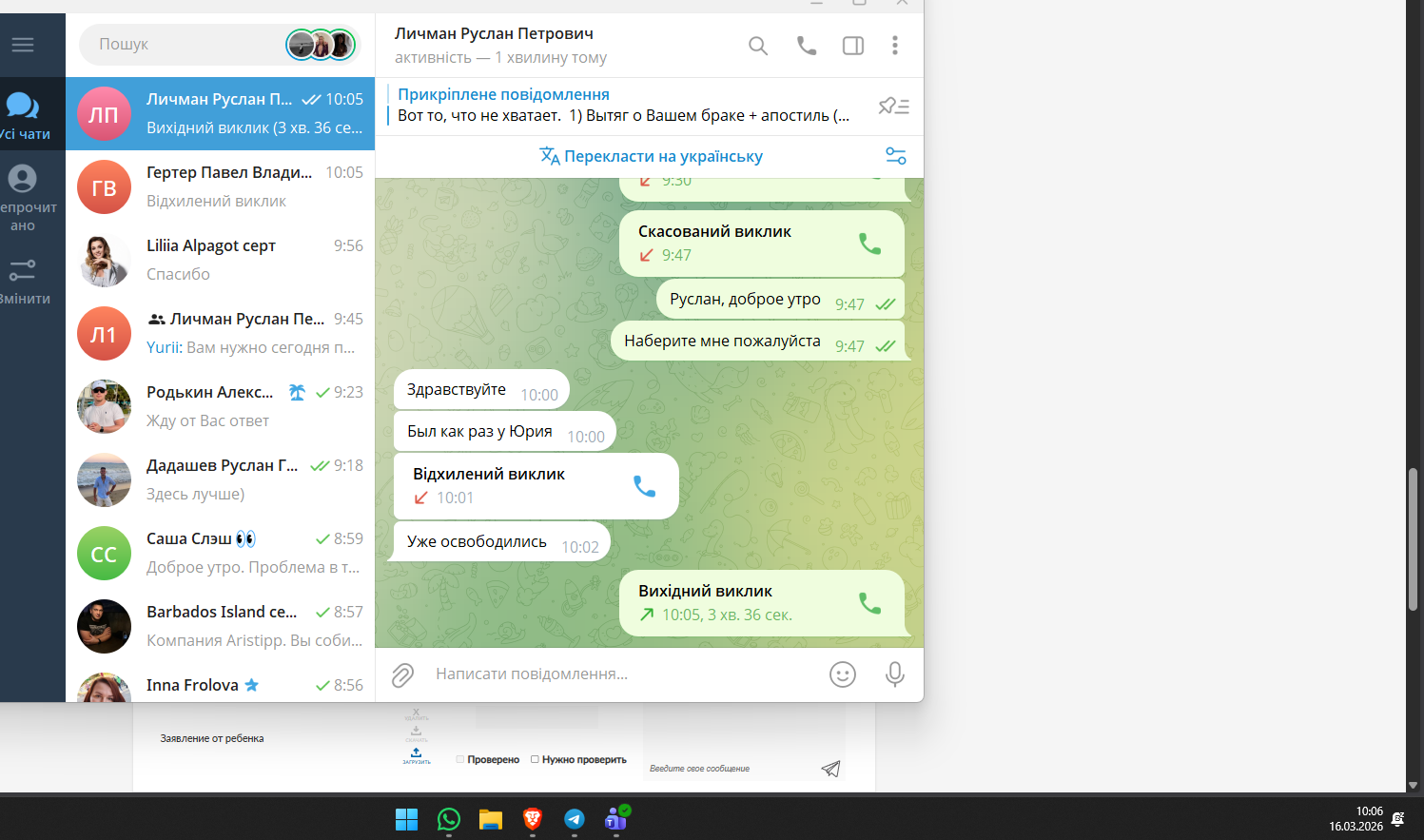
Task: Open the three-dot chat options menu
Action: click(895, 46)
